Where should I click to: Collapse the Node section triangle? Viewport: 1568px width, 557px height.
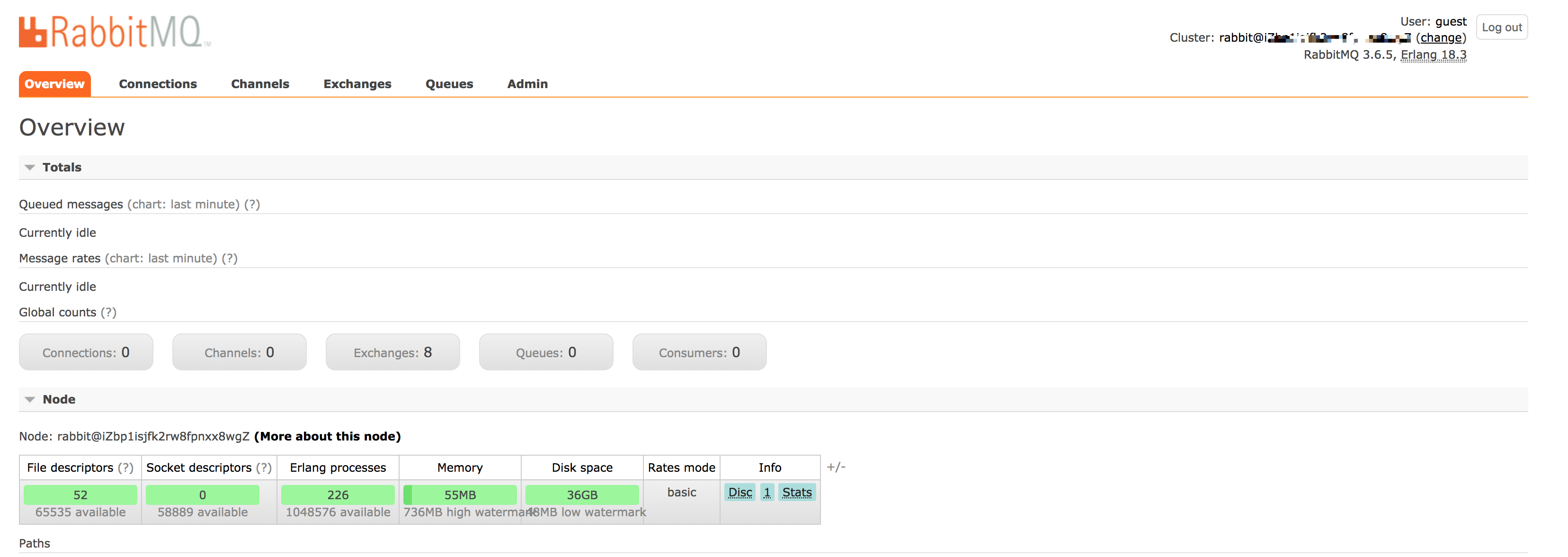tap(29, 400)
